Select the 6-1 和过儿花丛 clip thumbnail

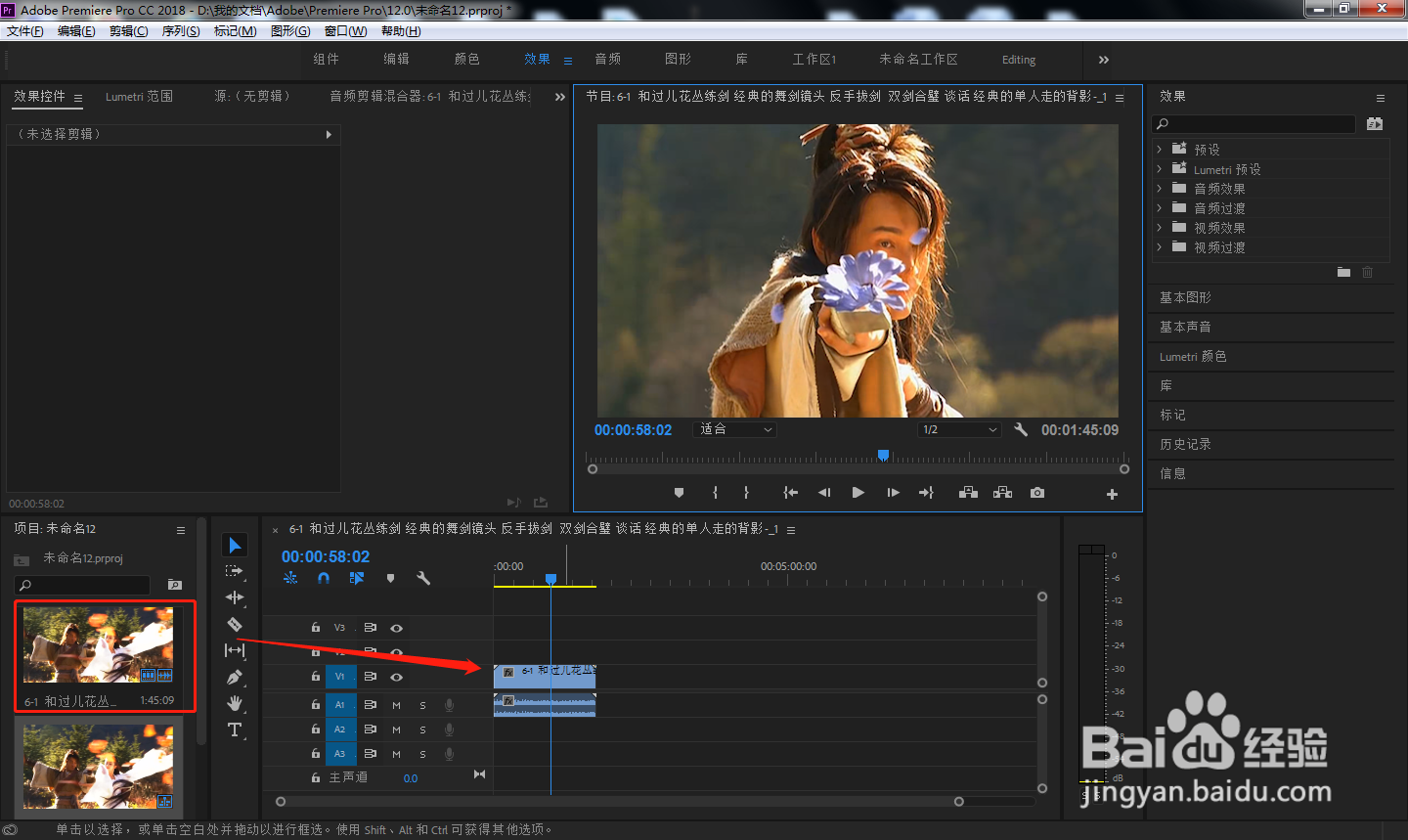(98, 644)
